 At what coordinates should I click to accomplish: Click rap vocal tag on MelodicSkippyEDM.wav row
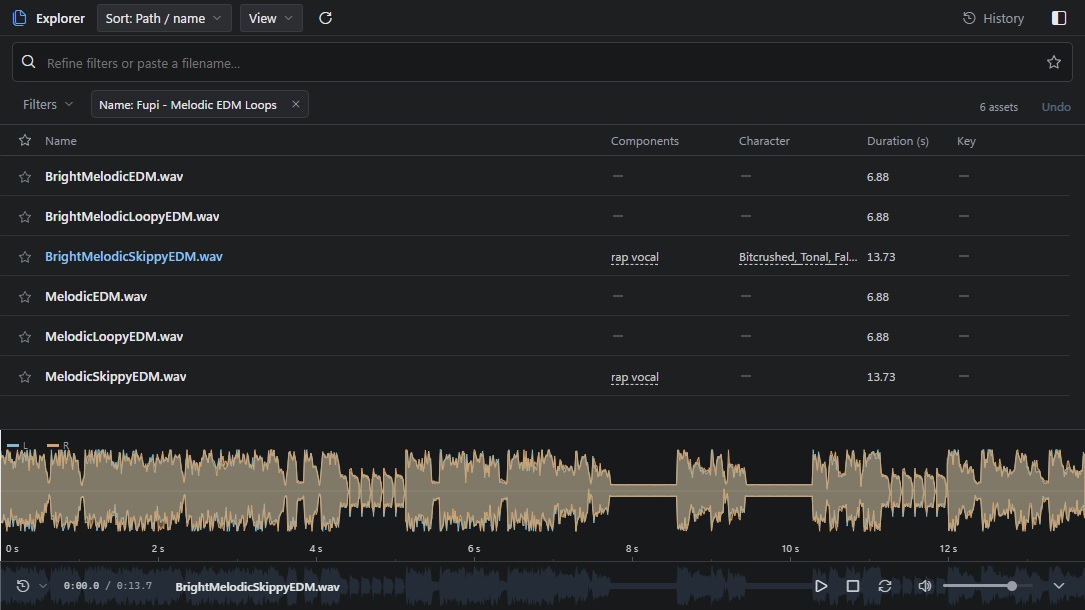point(635,377)
